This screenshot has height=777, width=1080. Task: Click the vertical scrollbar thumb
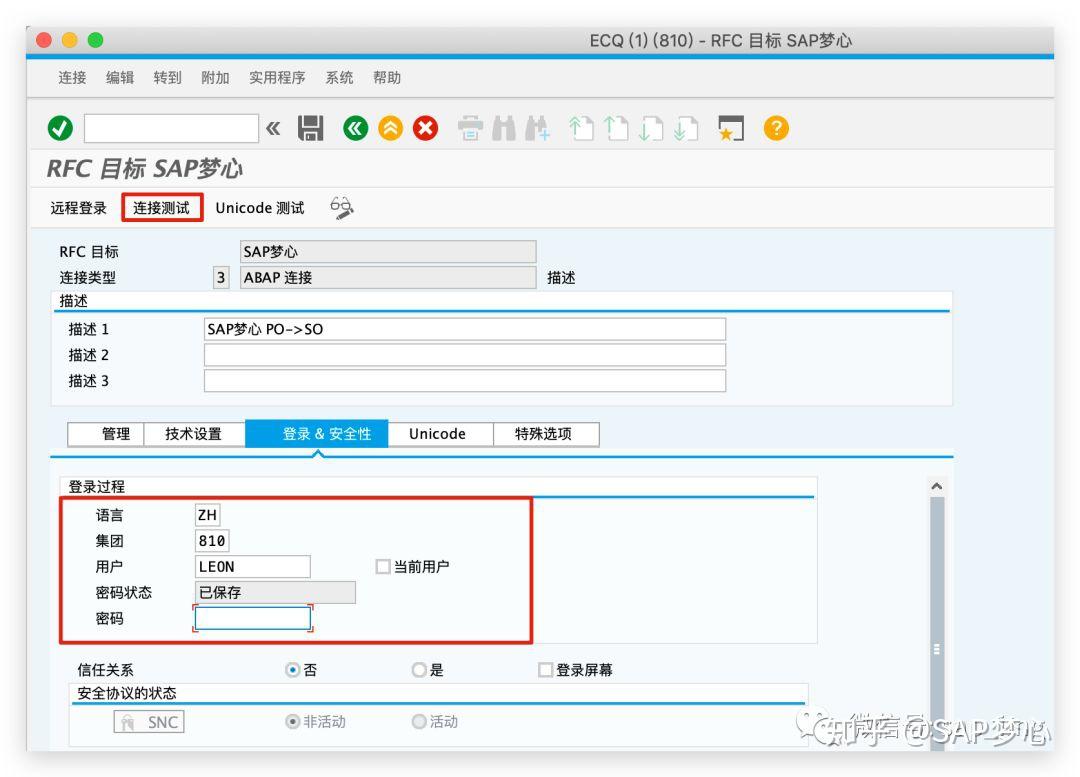937,623
